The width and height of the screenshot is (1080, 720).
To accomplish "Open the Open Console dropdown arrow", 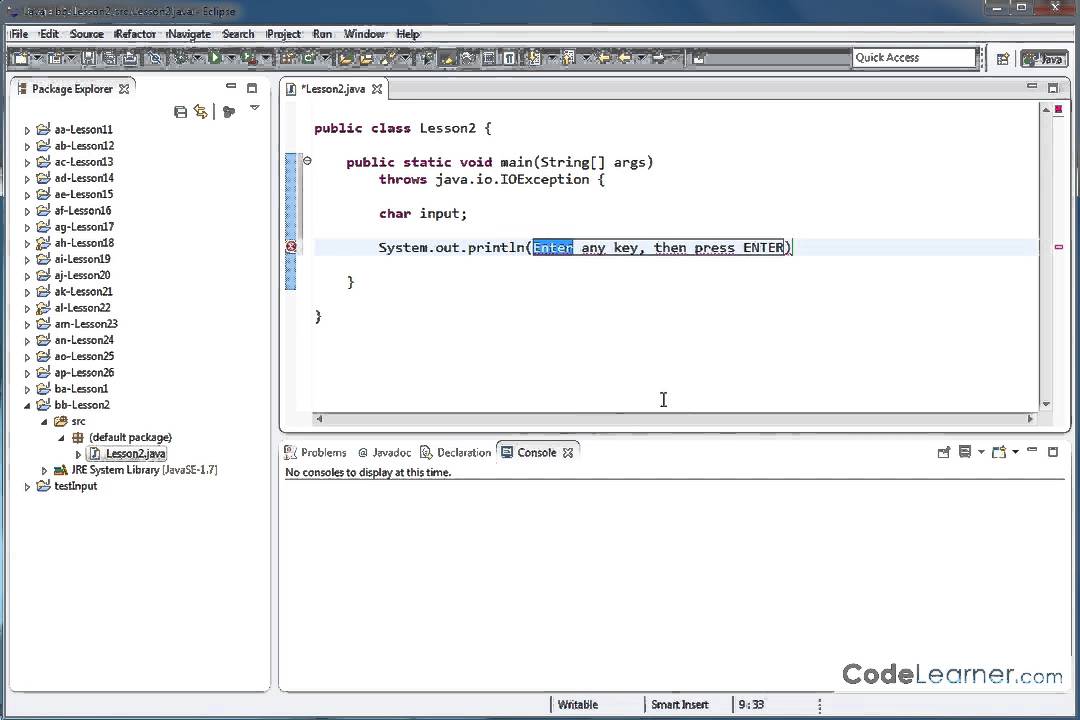I will 1015,452.
